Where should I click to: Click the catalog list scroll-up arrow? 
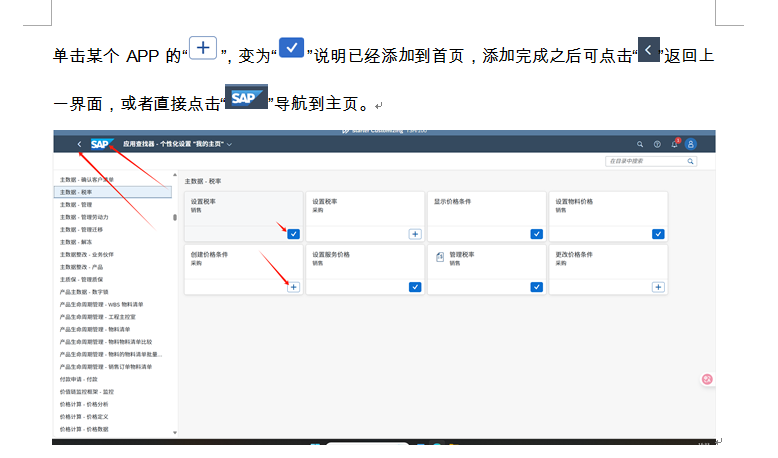[x=176, y=174]
